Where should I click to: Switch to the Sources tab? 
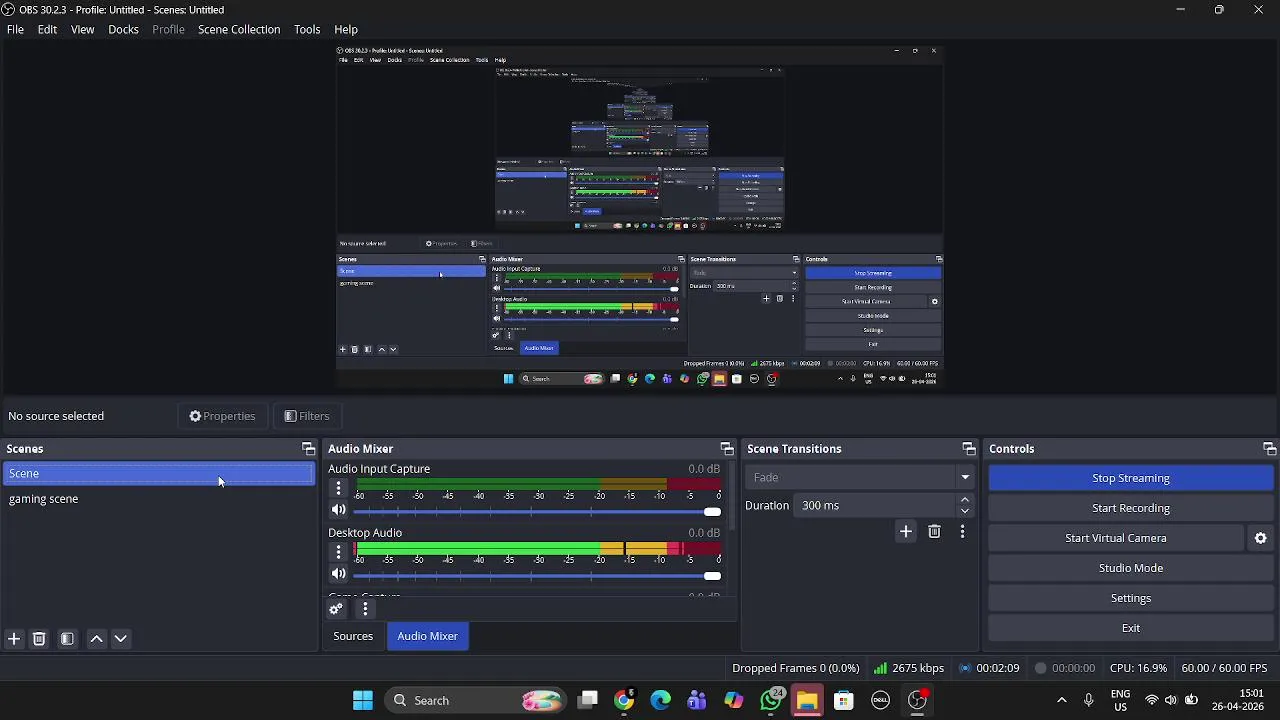(x=353, y=636)
